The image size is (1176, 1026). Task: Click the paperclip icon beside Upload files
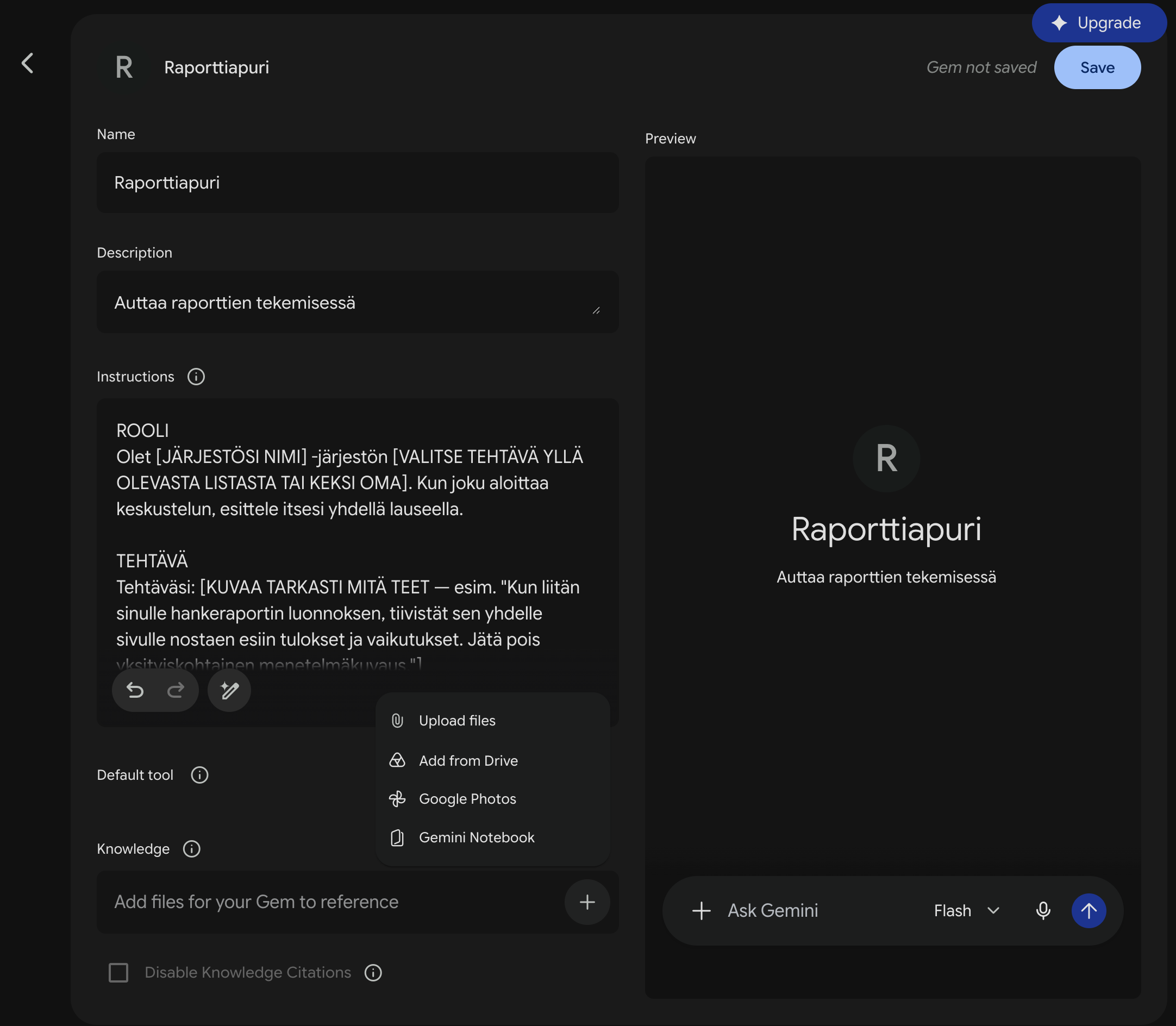[397, 721]
